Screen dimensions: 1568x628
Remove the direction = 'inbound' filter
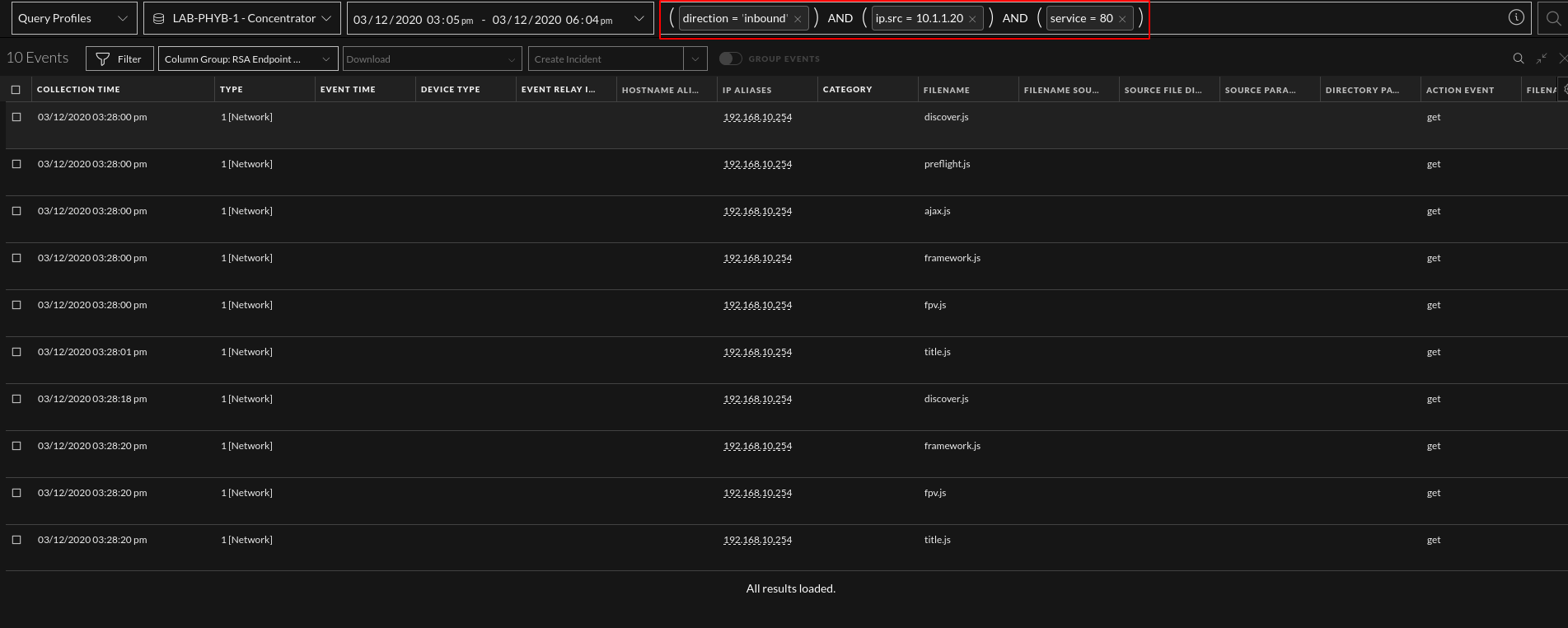coord(798,19)
